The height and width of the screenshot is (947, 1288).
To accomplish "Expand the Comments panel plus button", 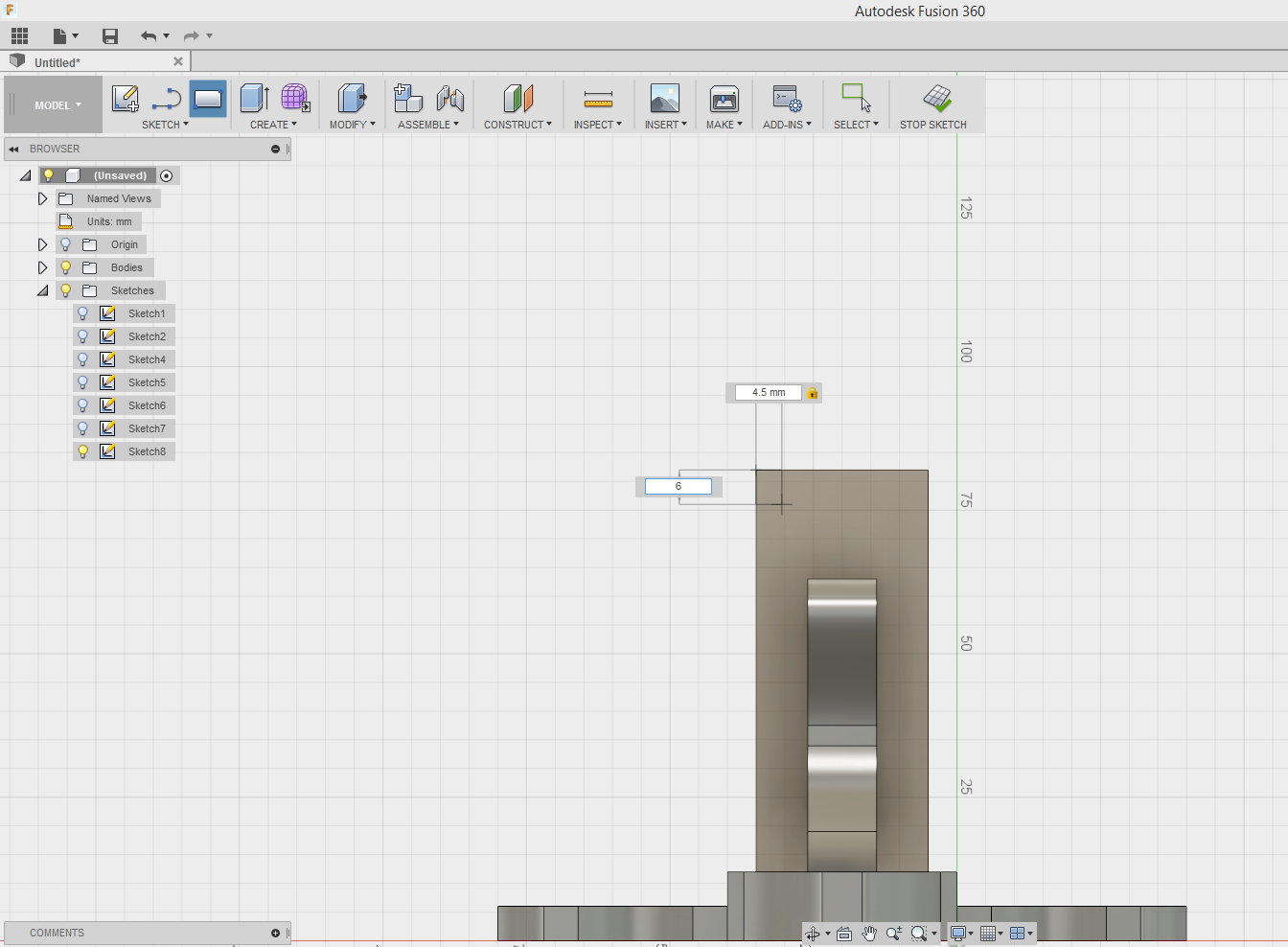I will pyautogui.click(x=275, y=933).
